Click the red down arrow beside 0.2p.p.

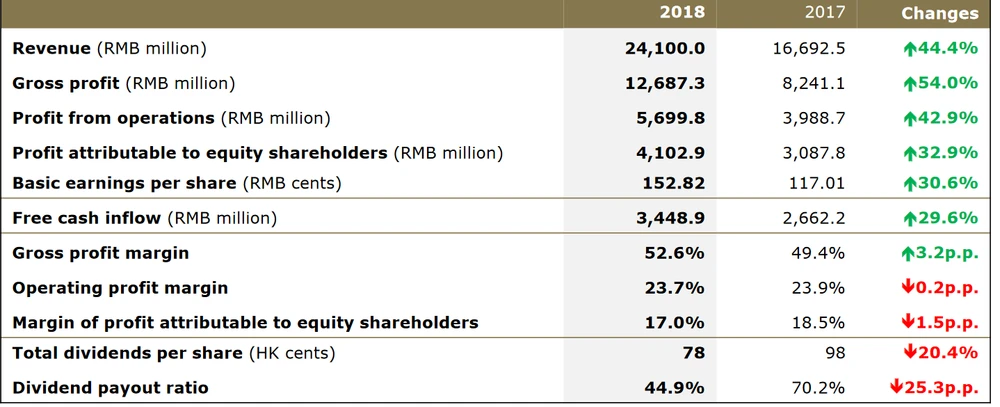pos(908,288)
